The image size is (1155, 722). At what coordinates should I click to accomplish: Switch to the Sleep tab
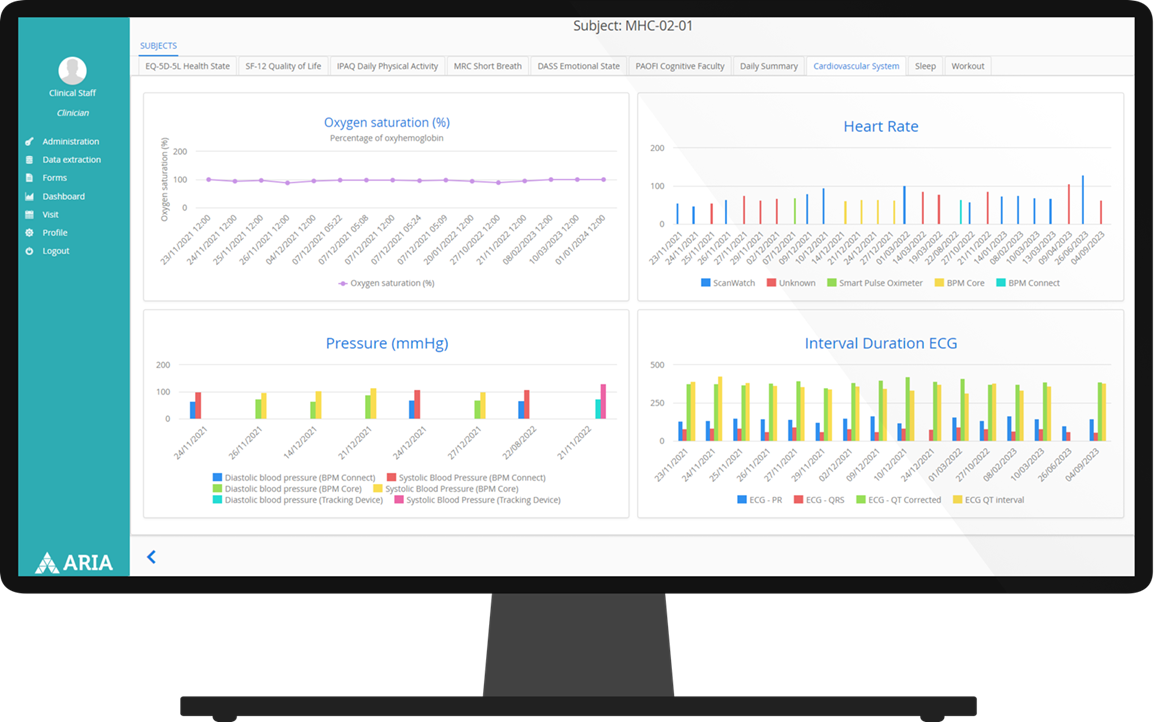click(925, 66)
